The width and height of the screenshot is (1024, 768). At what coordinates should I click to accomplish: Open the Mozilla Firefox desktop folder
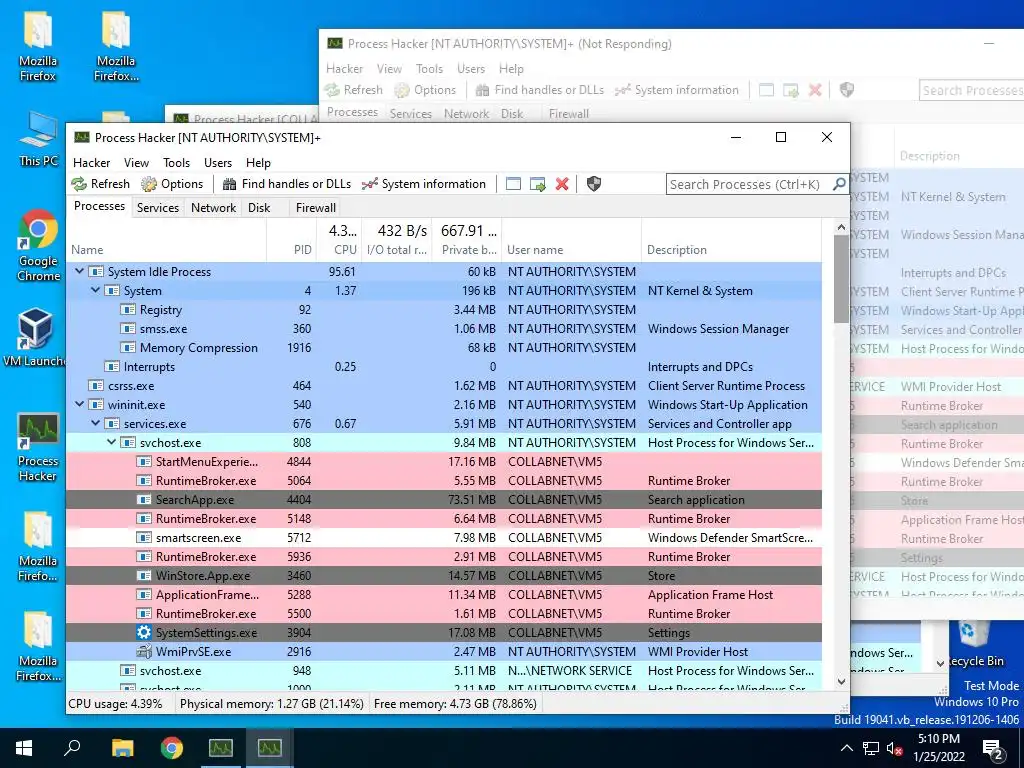pyautogui.click(x=38, y=46)
